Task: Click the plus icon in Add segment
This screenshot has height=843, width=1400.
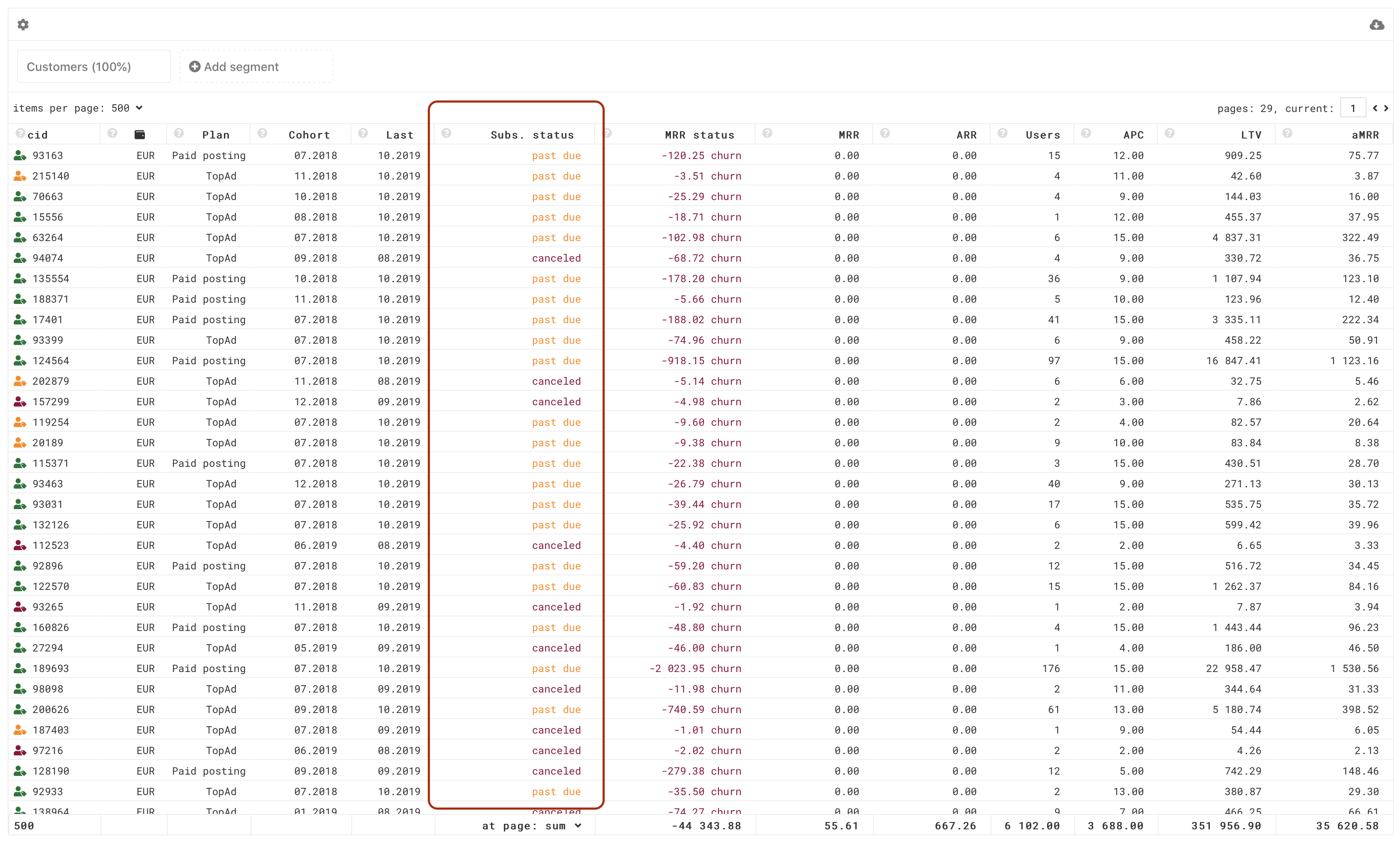Action: [x=194, y=66]
